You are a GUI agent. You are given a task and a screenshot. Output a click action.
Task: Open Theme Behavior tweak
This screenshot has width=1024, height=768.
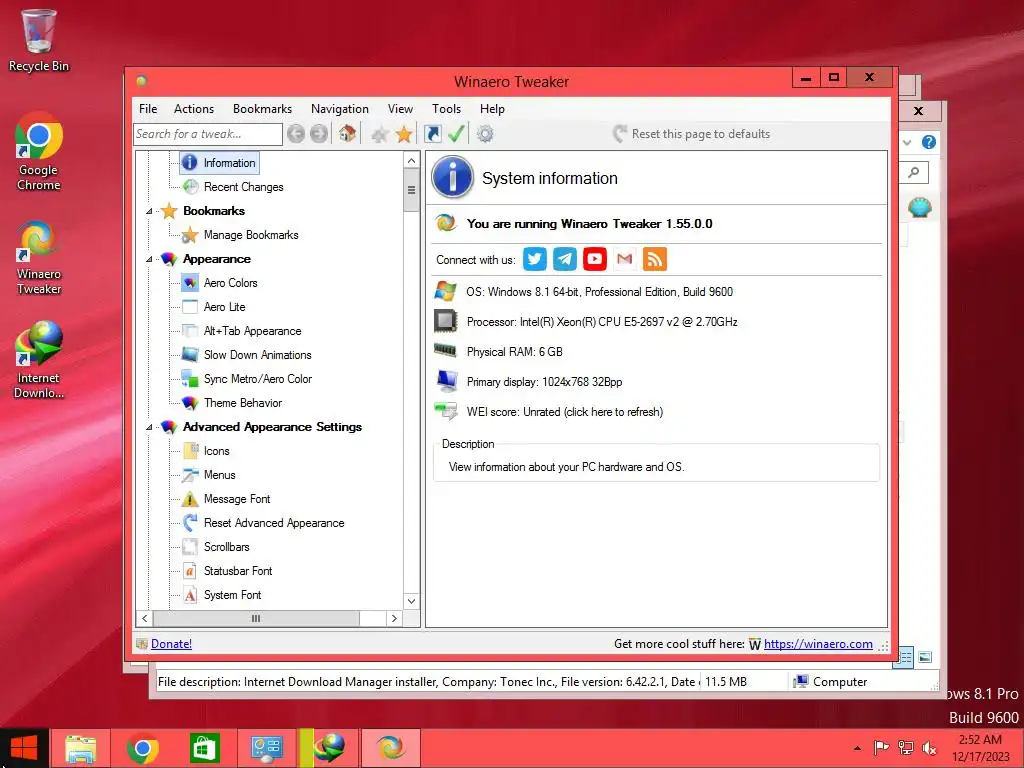243,403
